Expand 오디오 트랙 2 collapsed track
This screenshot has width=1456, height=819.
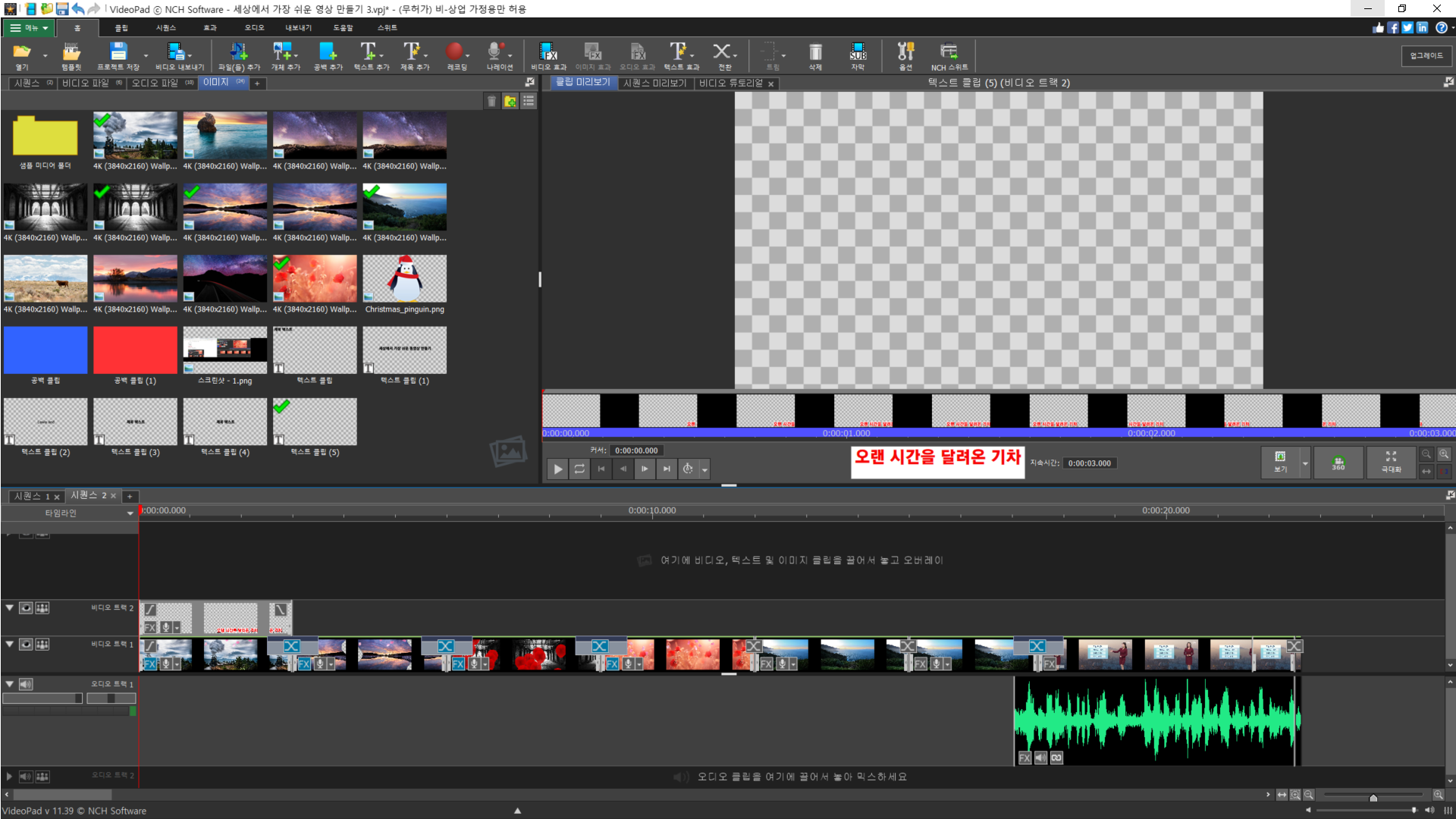(x=10, y=777)
